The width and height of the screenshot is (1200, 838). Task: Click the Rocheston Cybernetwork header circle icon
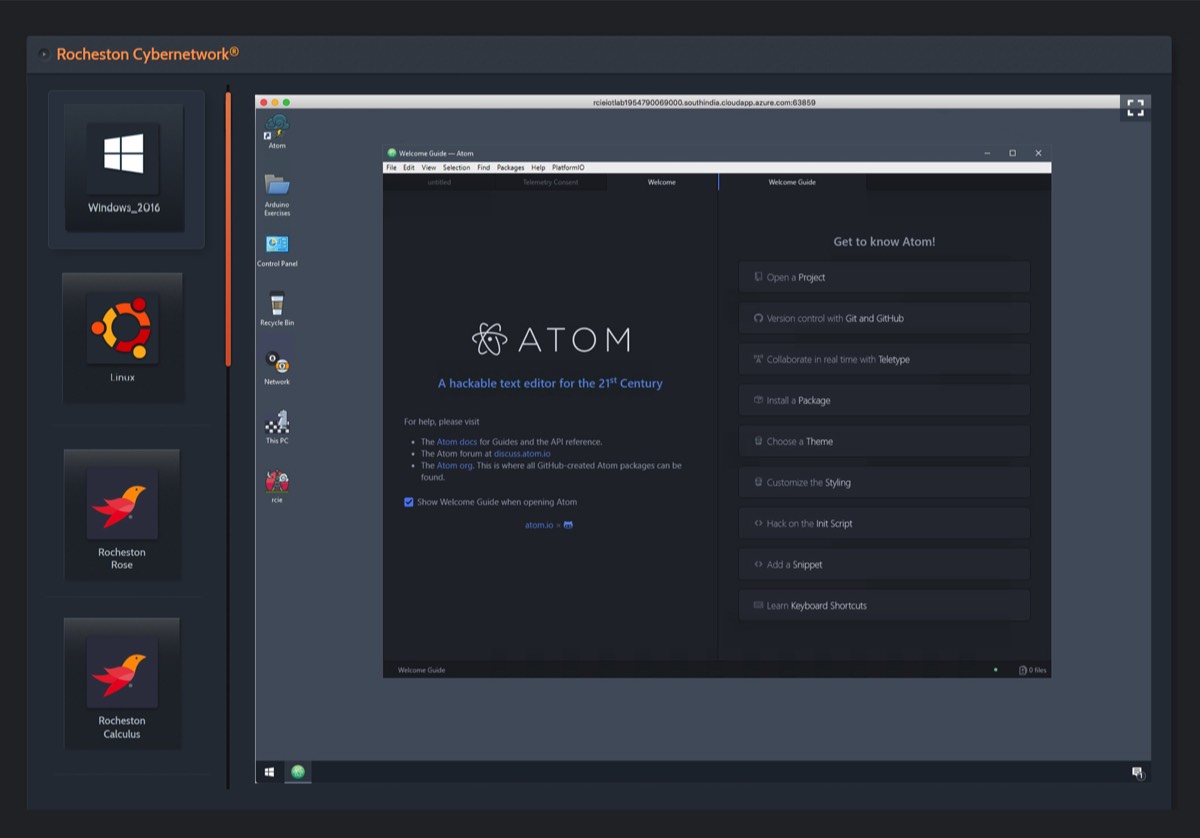(x=43, y=54)
